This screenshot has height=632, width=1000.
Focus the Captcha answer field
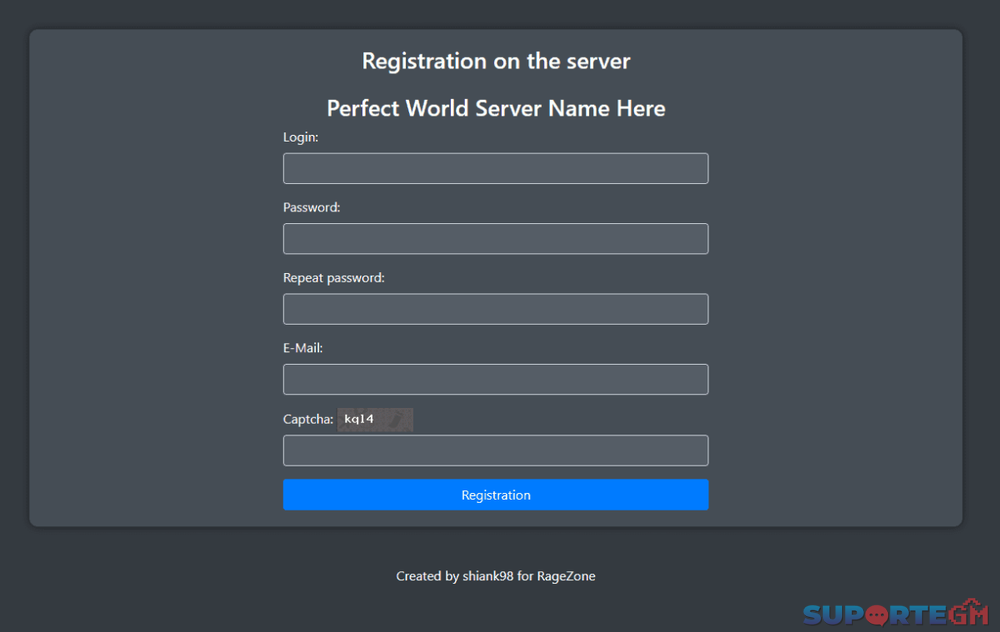(495, 450)
